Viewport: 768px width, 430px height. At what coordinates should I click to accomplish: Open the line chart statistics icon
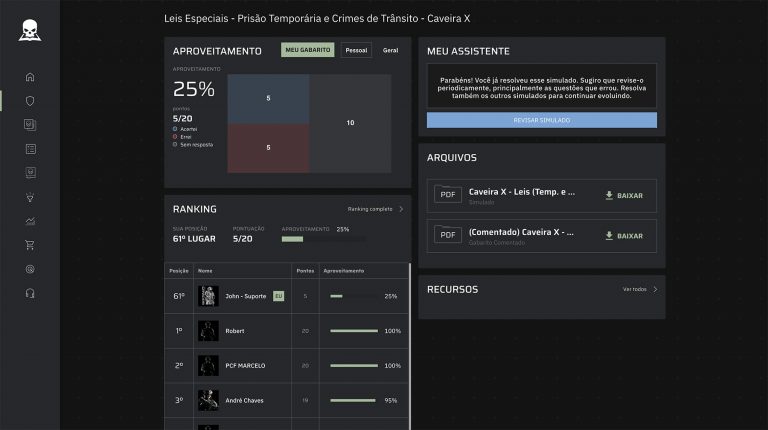pos(30,221)
